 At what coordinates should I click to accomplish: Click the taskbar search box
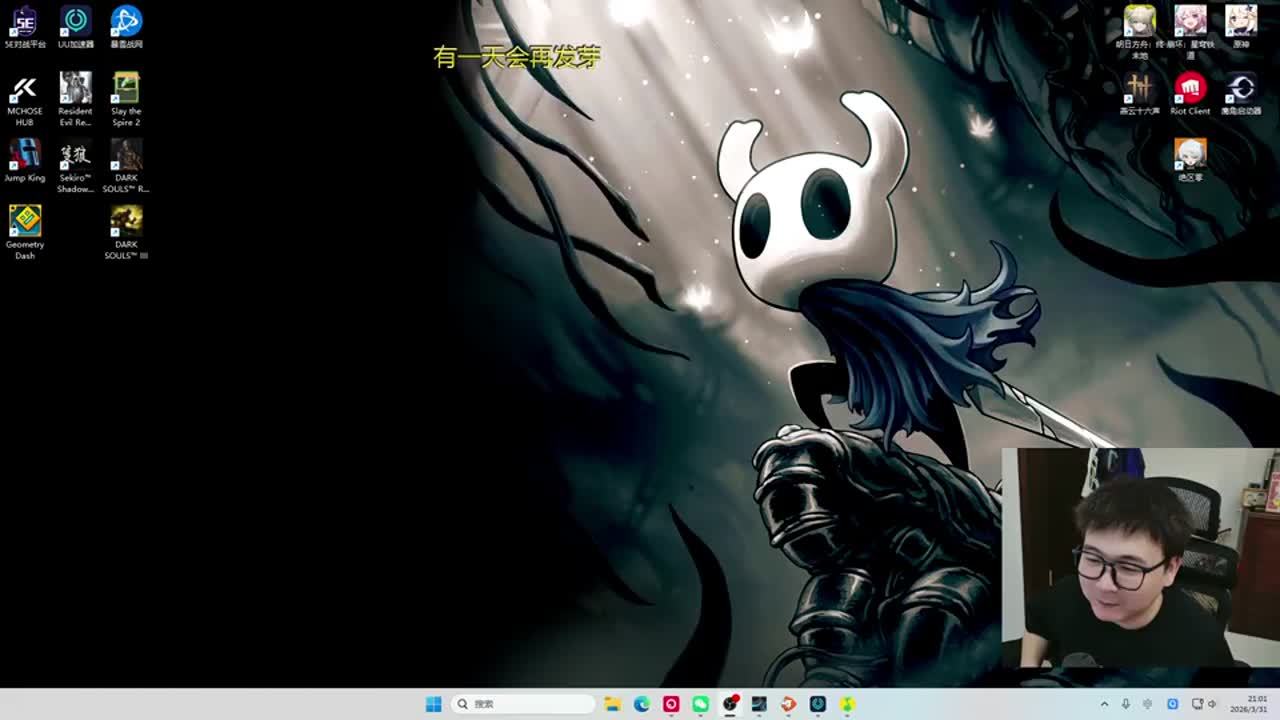[523, 704]
